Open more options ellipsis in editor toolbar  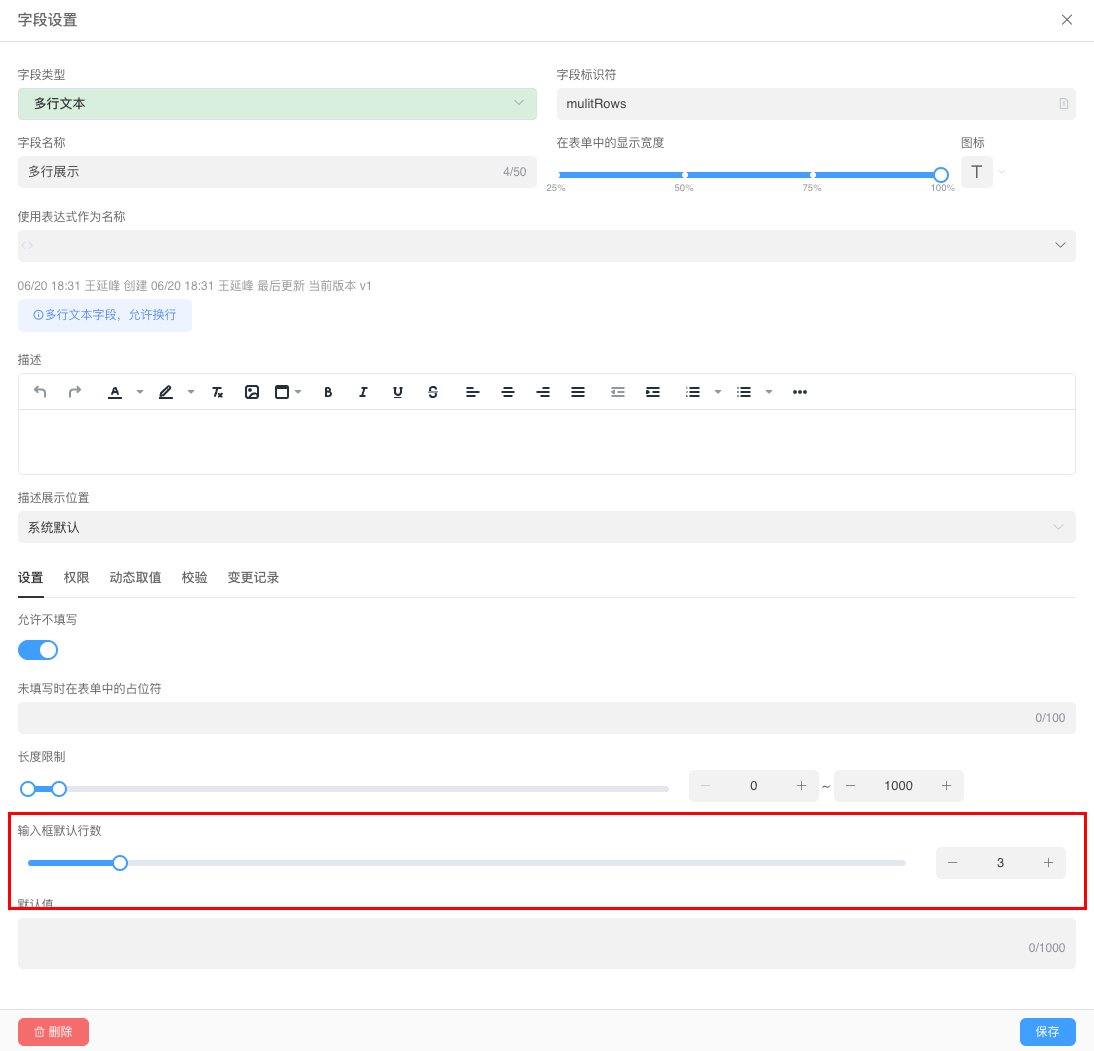coord(800,392)
